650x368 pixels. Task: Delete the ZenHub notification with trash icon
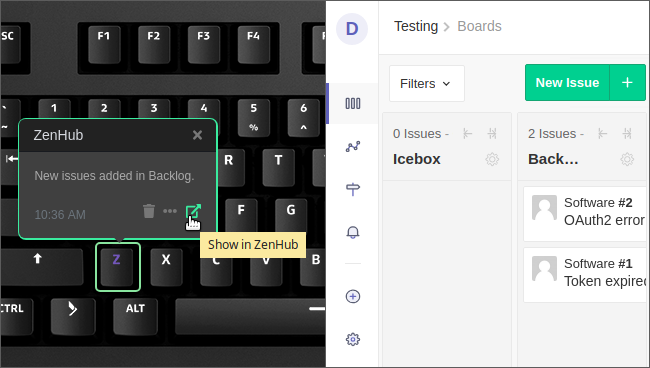click(x=149, y=211)
